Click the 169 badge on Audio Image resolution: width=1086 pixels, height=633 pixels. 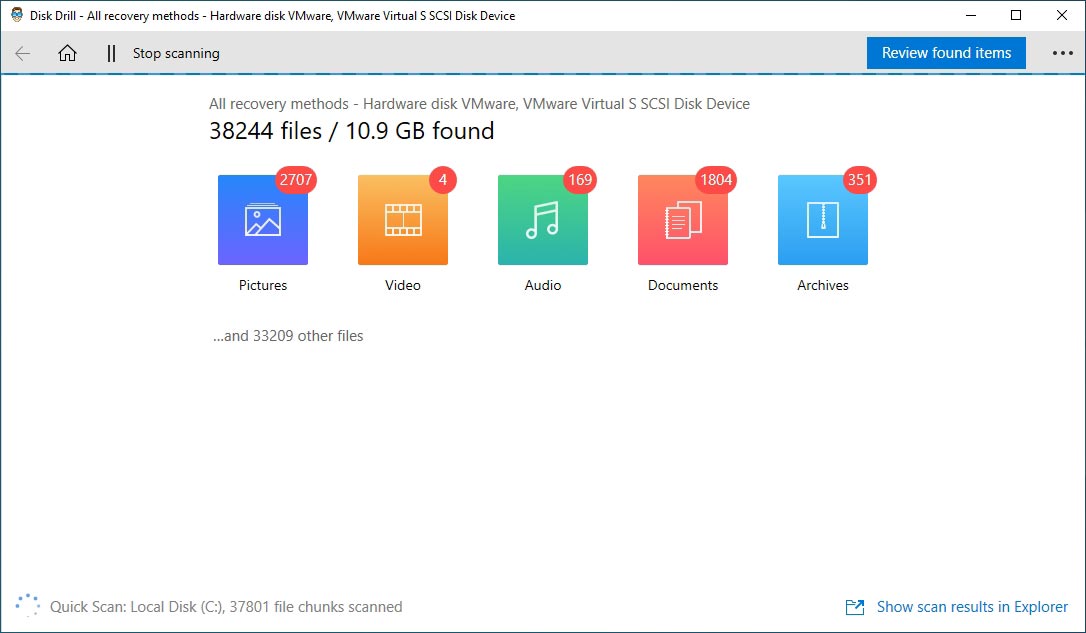(580, 180)
